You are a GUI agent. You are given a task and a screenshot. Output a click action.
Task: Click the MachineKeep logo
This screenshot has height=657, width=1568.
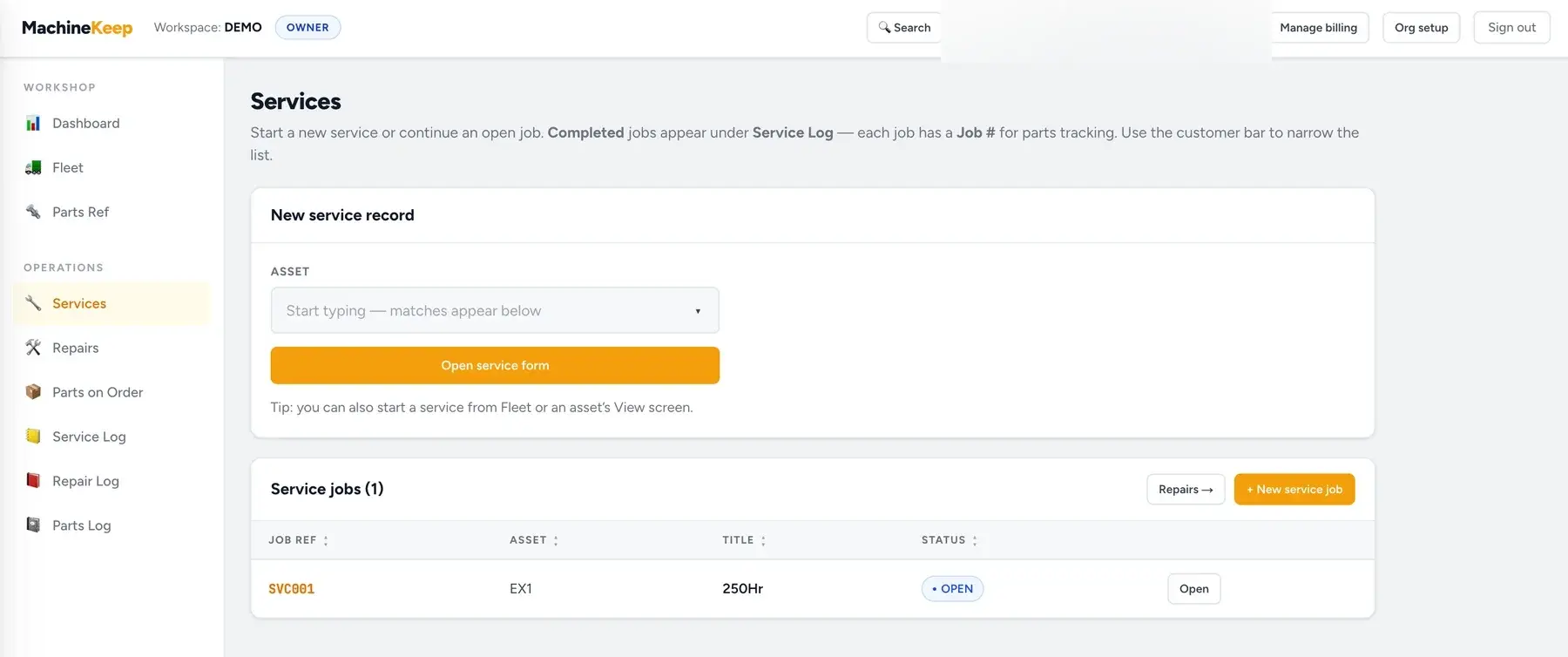click(x=78, y=28)
